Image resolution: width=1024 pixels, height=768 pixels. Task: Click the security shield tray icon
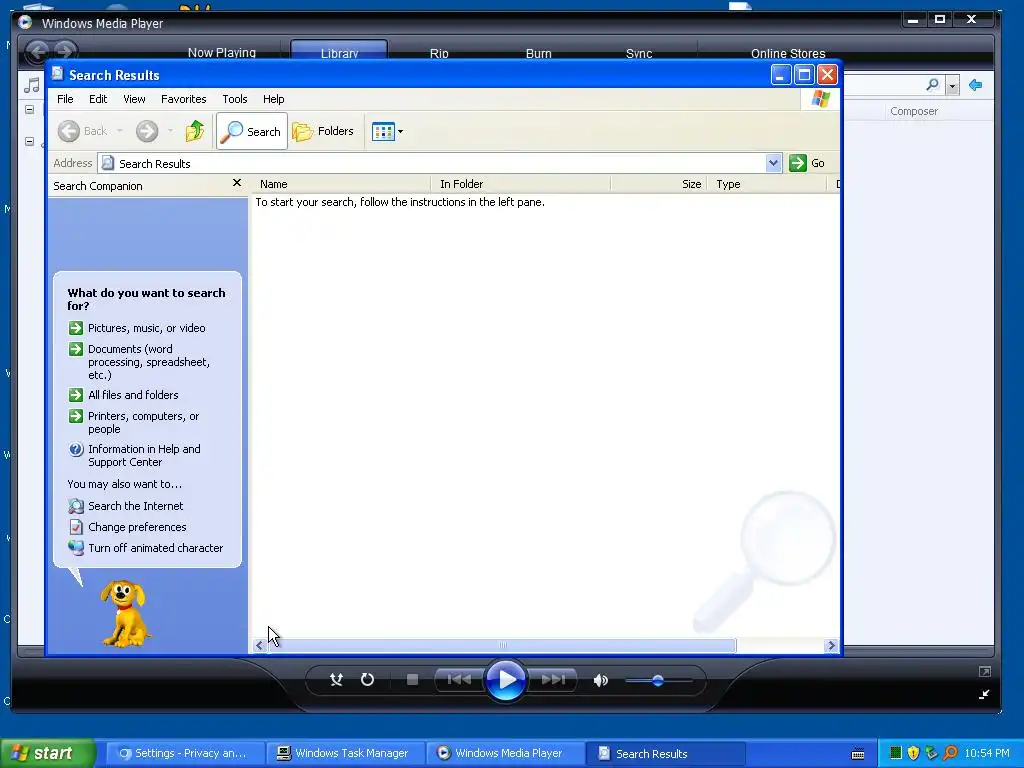(x=913, y=753)
